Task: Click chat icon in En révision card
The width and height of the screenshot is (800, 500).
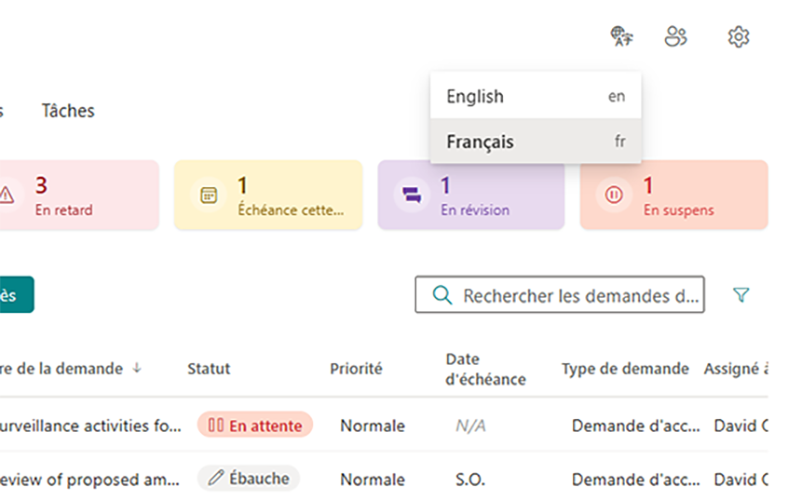Action: point(412,195)
